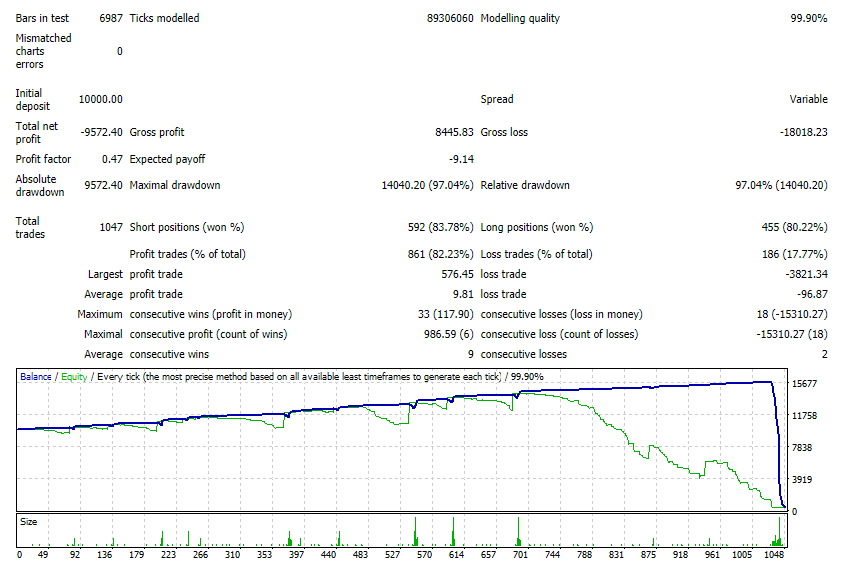Click the Every tick modelling method caption
The width and height of the screenshot is (844, 562).
(299, 377)
